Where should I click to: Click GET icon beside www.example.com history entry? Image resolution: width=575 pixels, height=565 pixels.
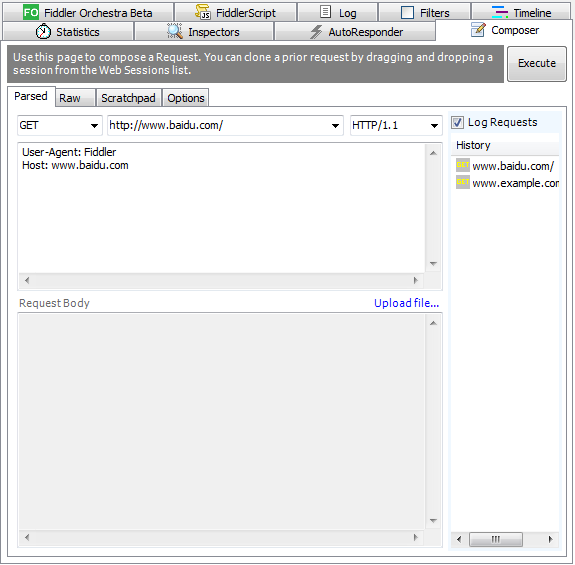click(463, 182)
